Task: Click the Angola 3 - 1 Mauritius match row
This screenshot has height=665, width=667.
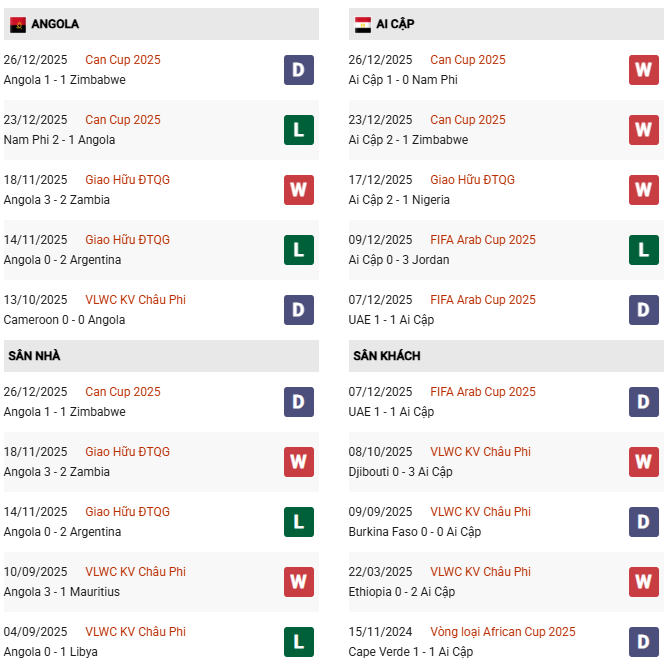Action: point(62,592)
